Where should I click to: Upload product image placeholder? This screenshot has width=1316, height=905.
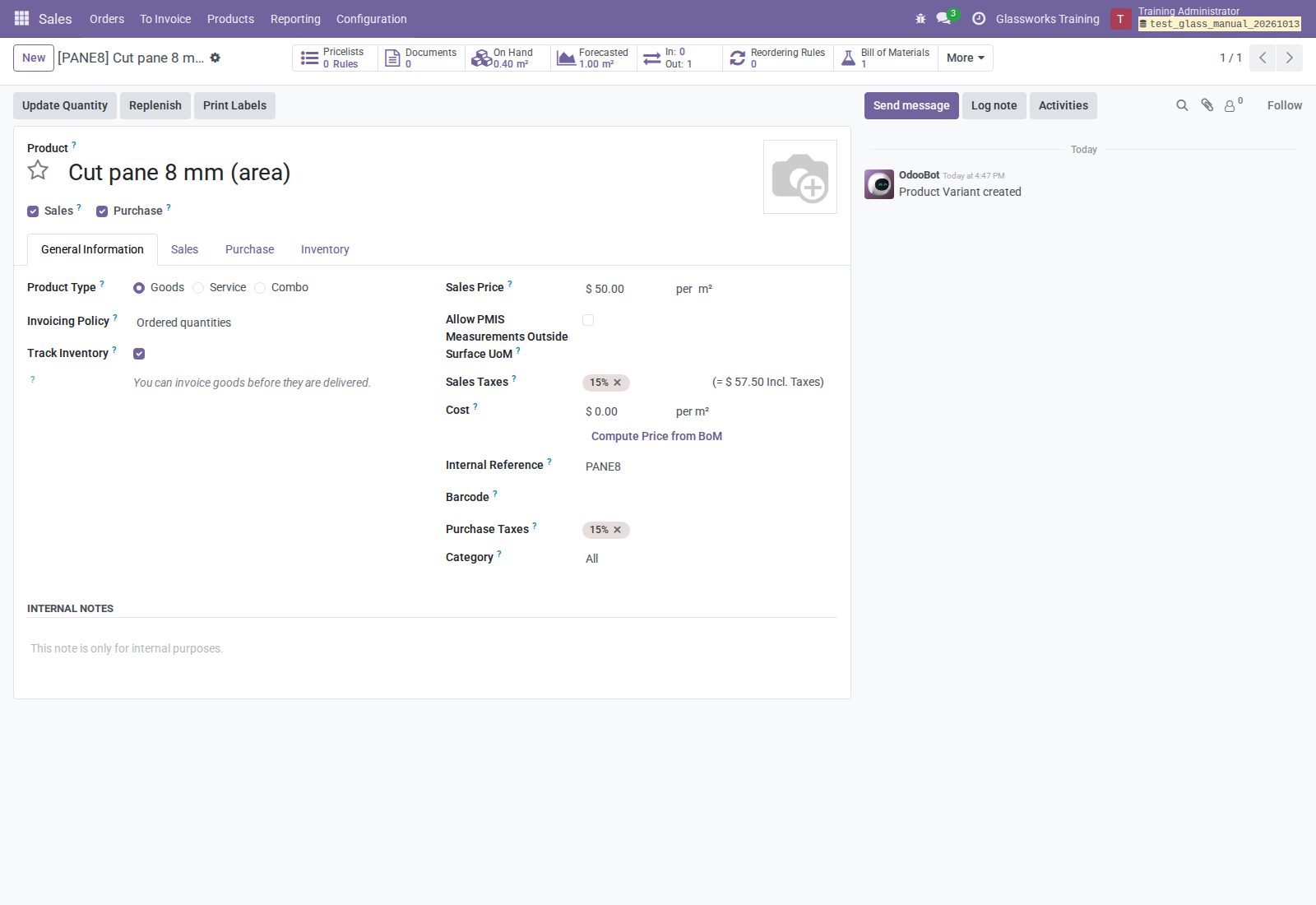(x=800, y=177)
